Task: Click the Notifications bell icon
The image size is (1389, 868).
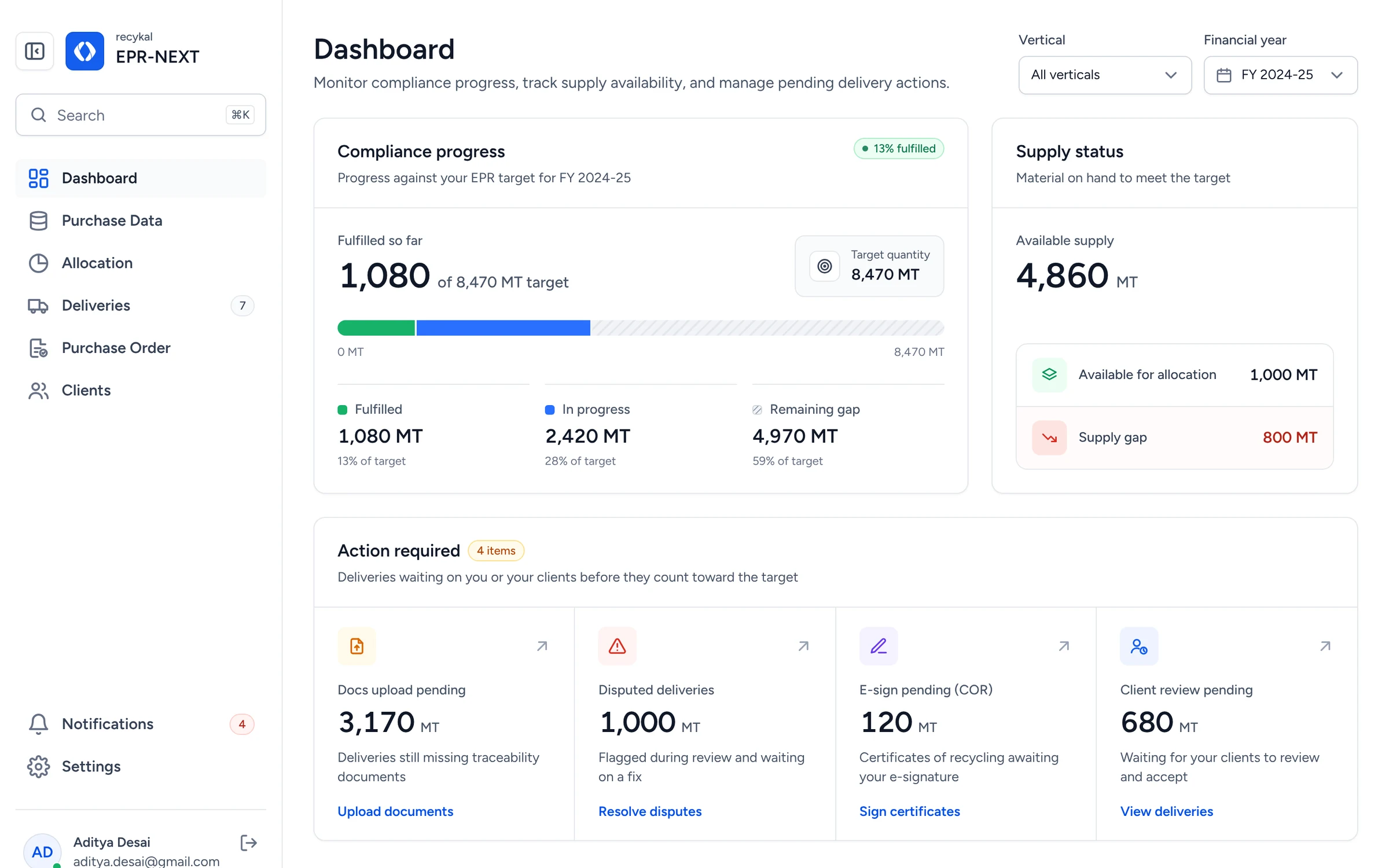Action: 38,724
